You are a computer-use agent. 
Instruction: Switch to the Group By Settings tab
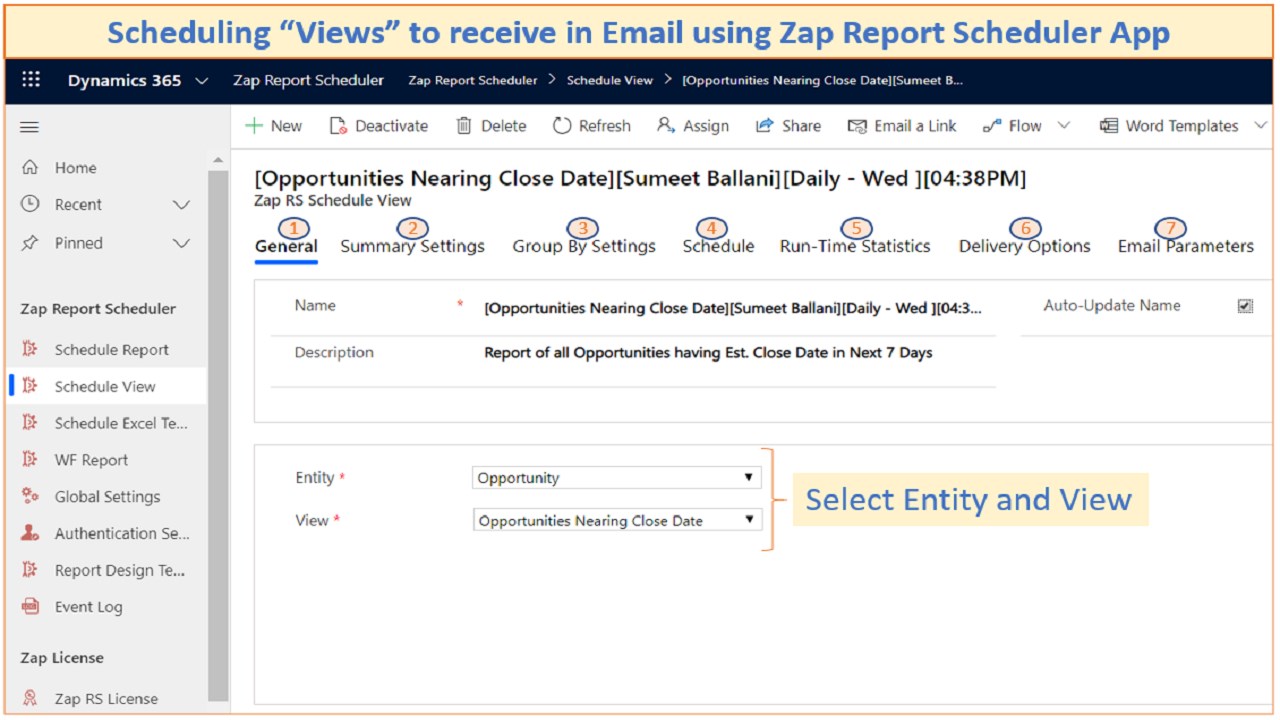pyautogui.click(x=584, y=246)
